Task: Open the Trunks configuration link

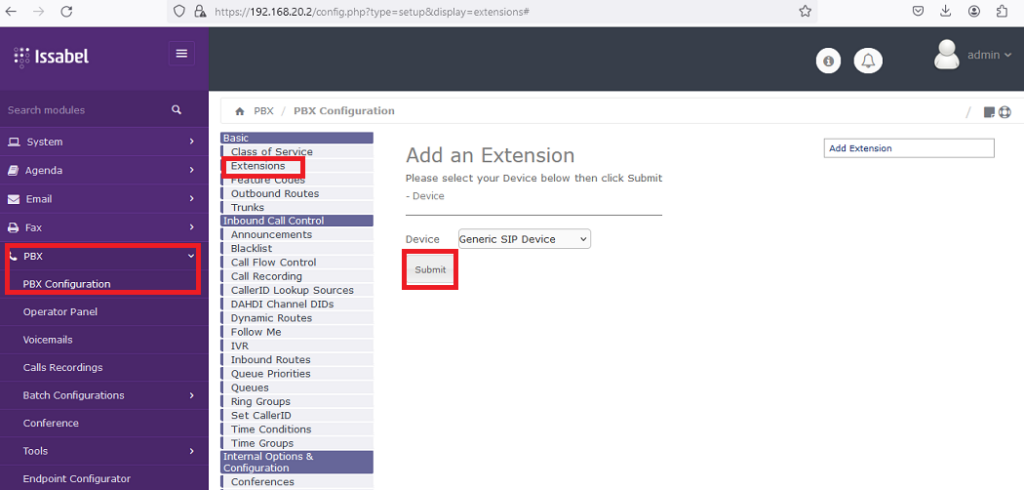Action: (247, 207)
